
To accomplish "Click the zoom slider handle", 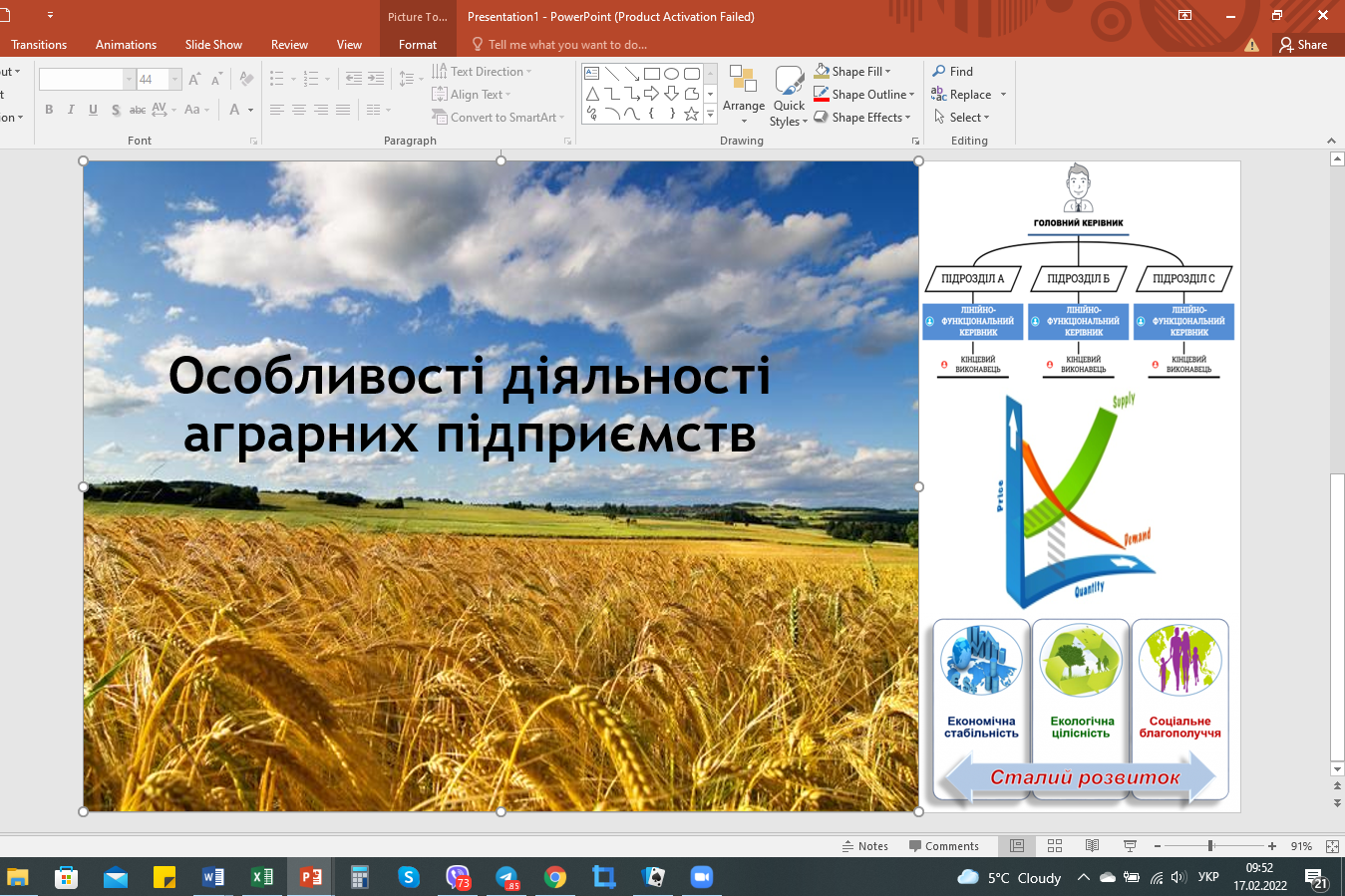I will 1210,846.
